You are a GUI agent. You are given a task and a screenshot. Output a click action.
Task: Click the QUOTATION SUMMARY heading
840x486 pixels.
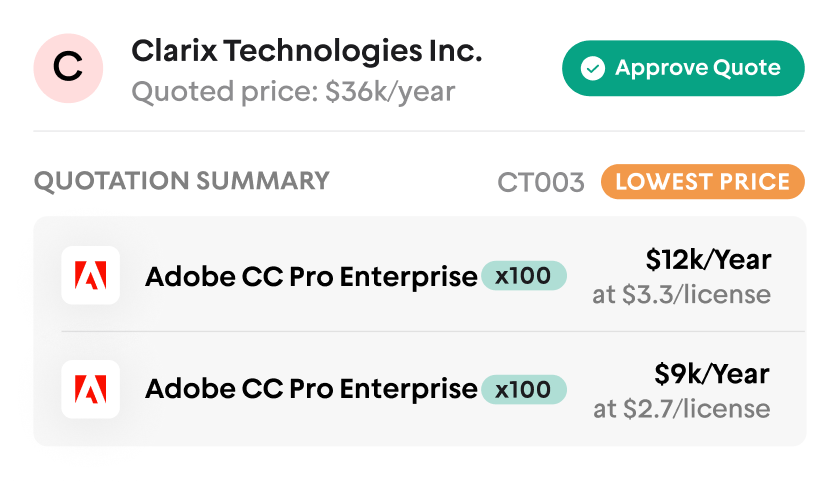pos(181,181)
